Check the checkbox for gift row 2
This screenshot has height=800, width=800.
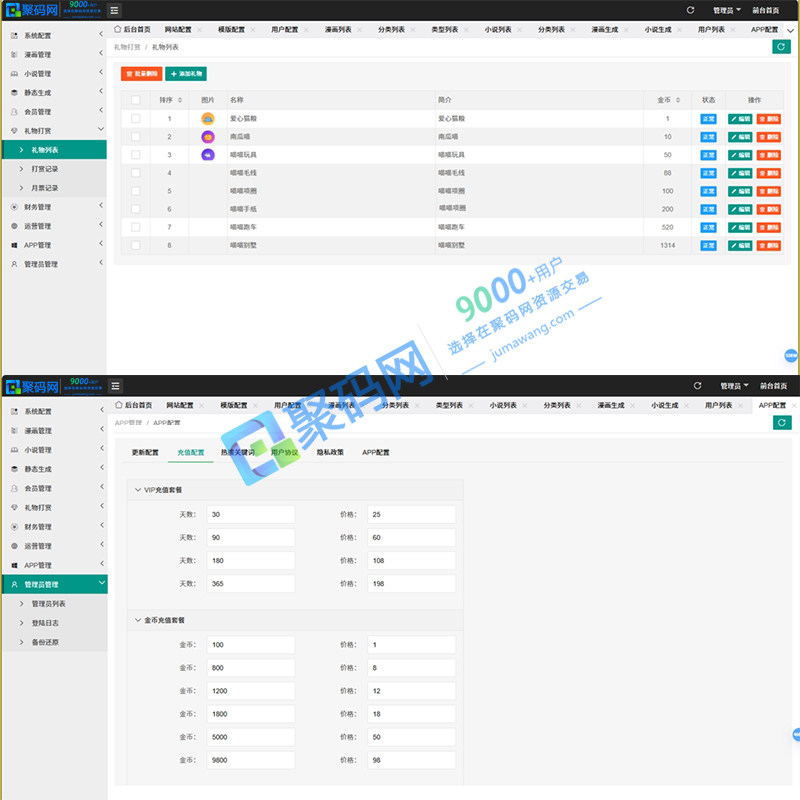click(136, 137)
